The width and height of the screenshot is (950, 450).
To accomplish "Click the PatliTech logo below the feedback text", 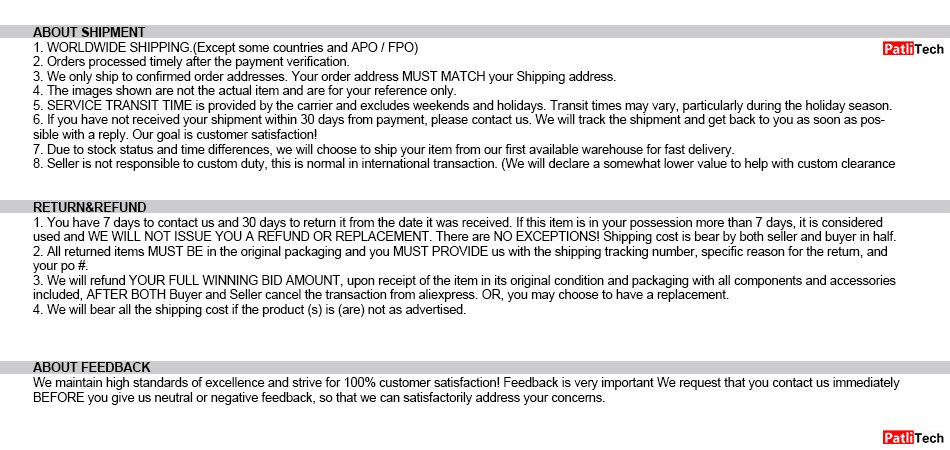I will pyautogui.click(x=913, y=438).
